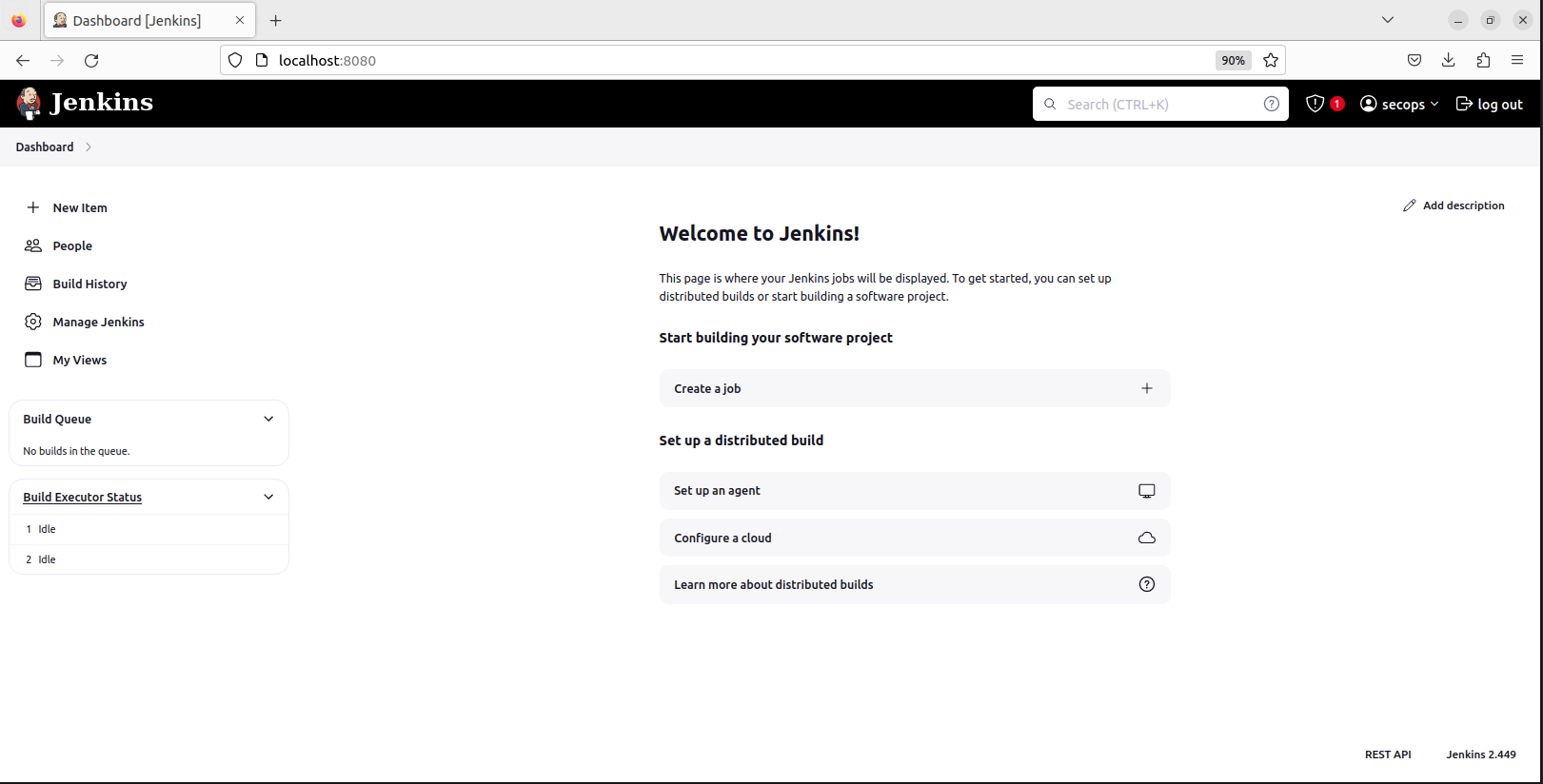Click the secops username link
Screen dimensions: 1543x784
pos(1403,105)
